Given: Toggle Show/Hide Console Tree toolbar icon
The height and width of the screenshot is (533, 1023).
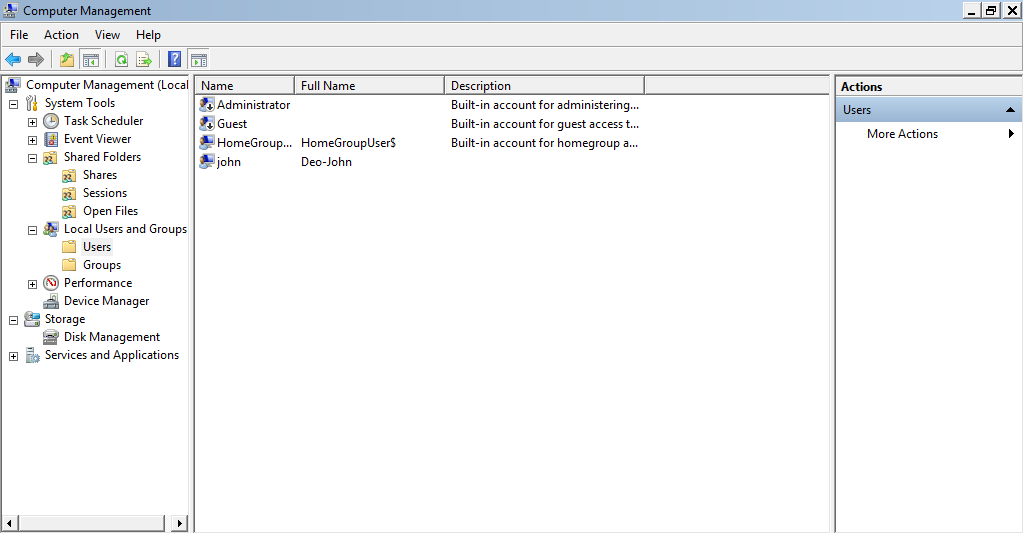Looking at the screenshot, I should coord(91,60).
